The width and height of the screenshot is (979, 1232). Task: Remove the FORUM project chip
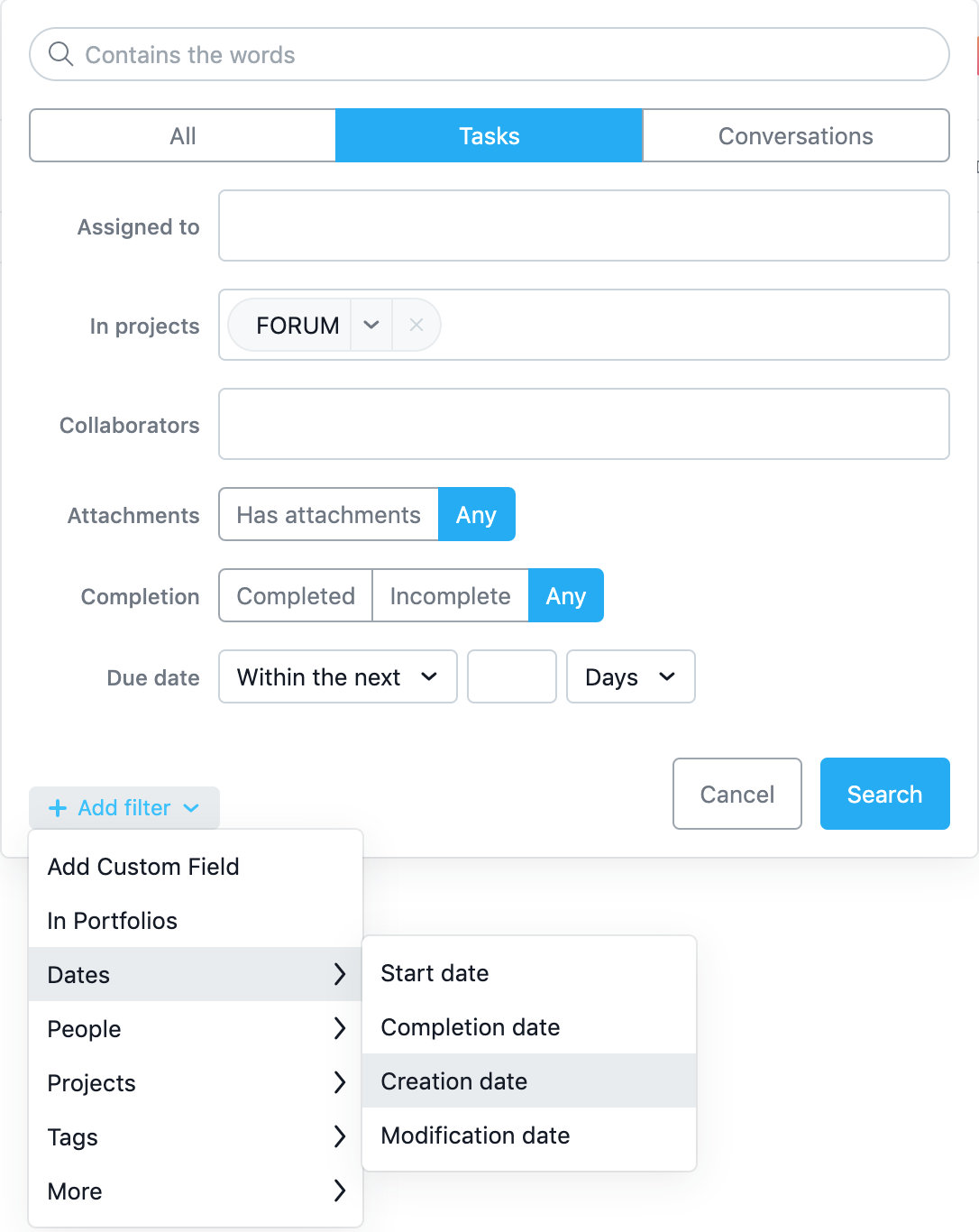tap(416, 325)
